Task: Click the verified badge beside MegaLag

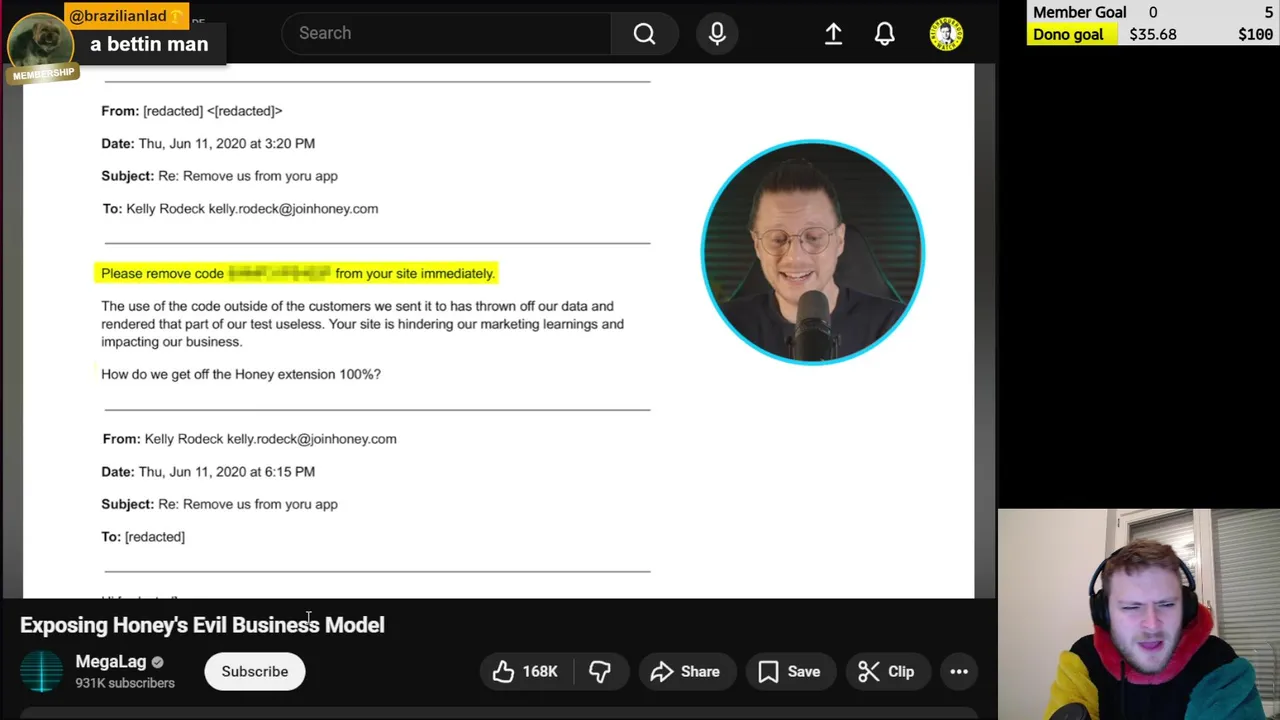Action: 157,662
